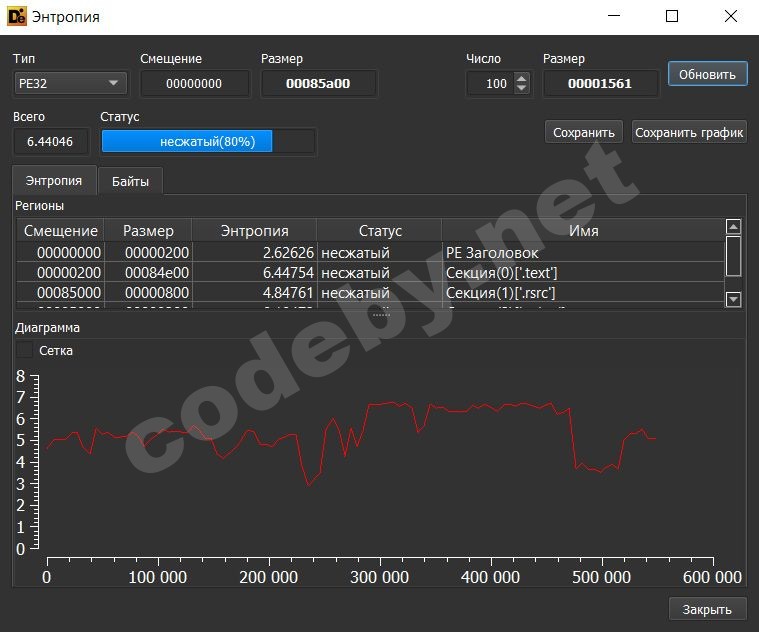Click the Обновить button
The width and height of the screenshot is (759, 632).
707,74
